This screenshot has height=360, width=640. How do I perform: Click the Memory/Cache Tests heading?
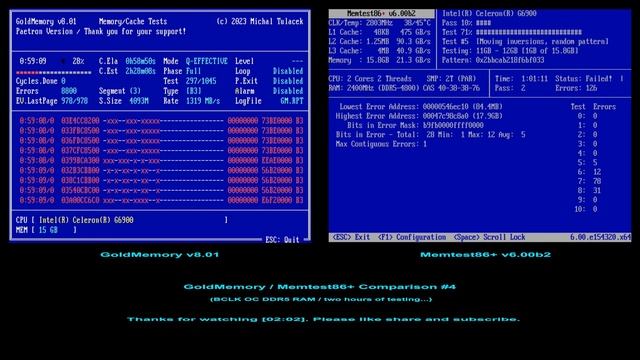pyautogui.click(x=133, y=21)
